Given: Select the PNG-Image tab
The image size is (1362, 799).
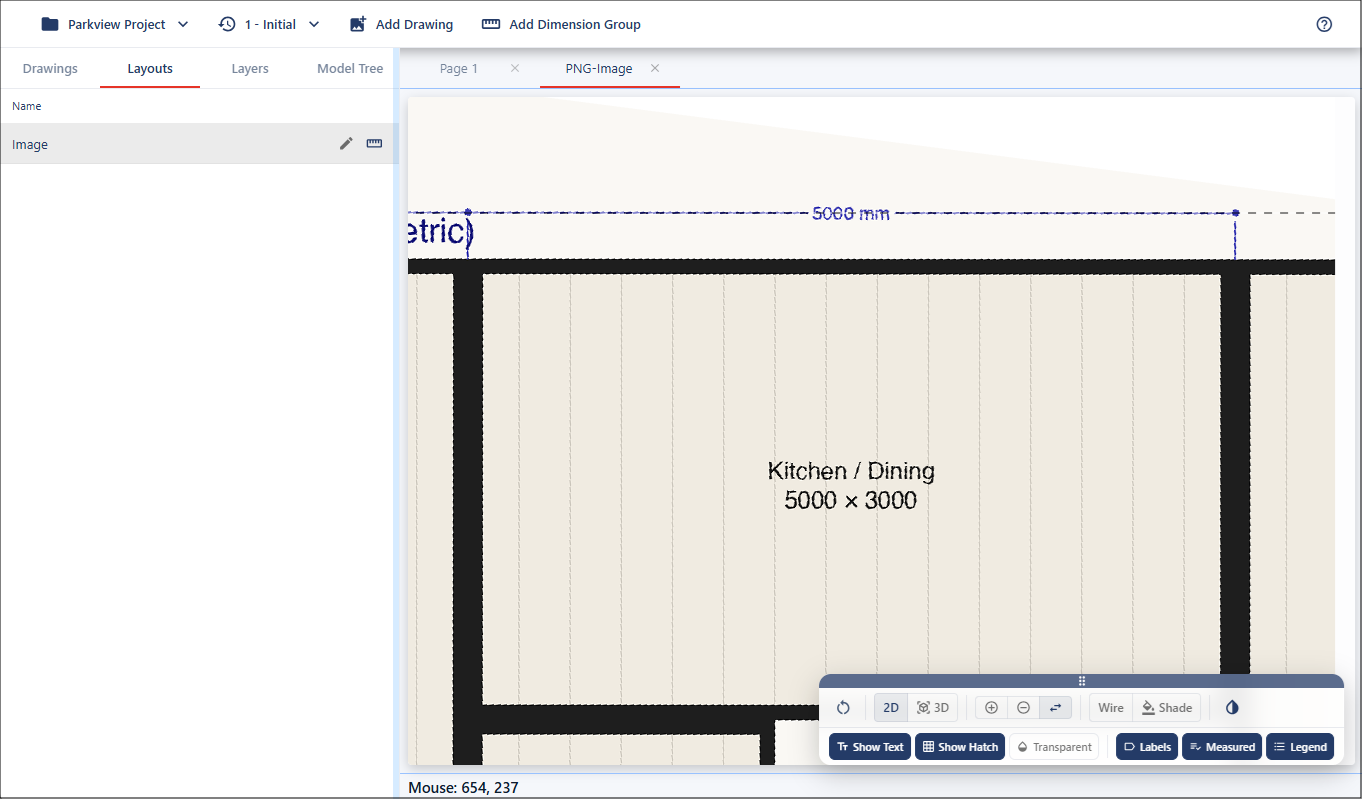Looking at the screenshot, I should click(x=599, y=69).
